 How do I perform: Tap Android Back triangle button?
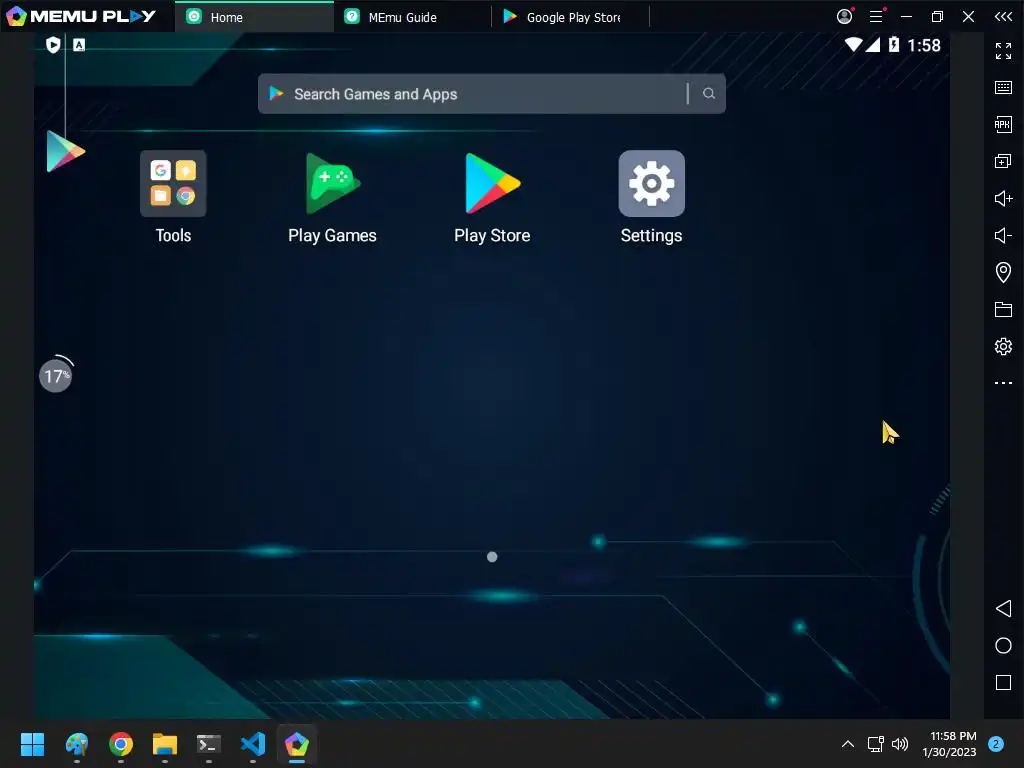tap(1003, 609)
